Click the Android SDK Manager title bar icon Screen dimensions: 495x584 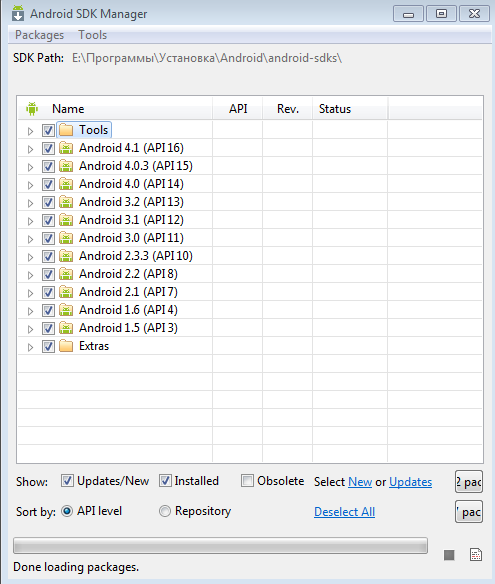click(18, 13)
